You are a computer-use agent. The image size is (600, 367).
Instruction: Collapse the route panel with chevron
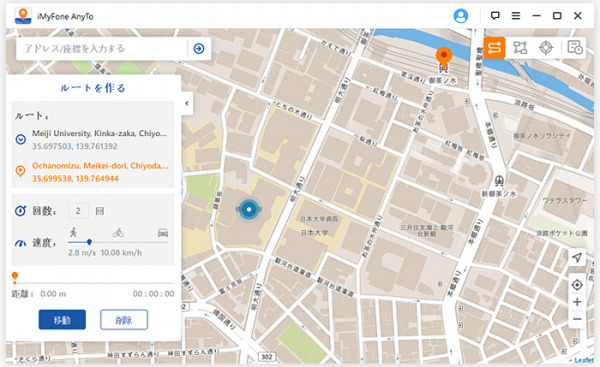(187, 103)
